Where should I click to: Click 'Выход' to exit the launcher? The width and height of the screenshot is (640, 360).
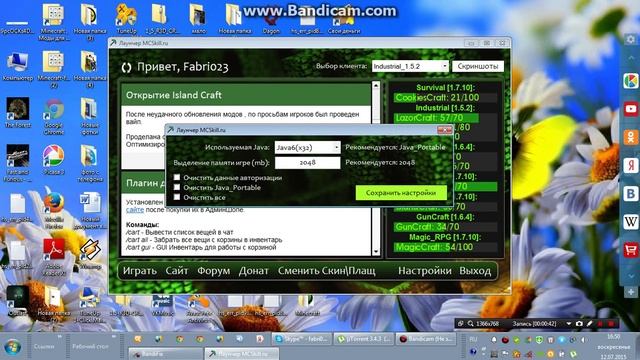pyautogui.click(x=475, y=271)
